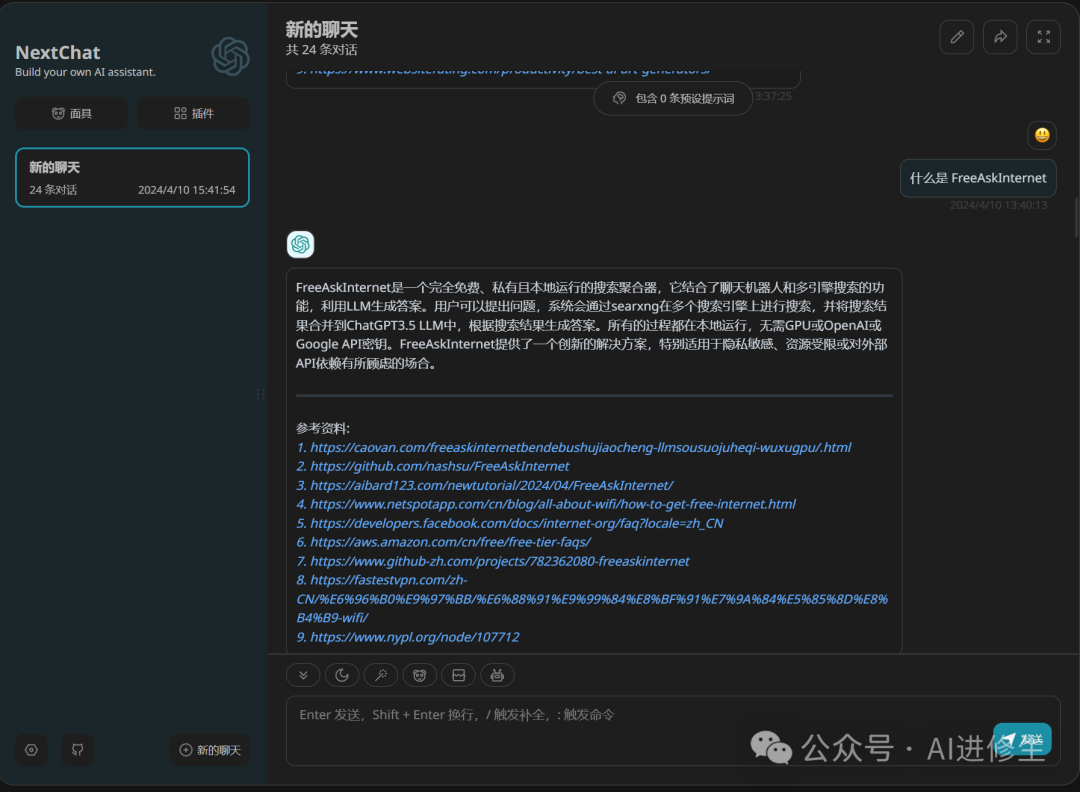This screenshot has width=1080, height=792.
Task: Toggle fullscreen mode in the chat header
Action: pos(1043,37)
